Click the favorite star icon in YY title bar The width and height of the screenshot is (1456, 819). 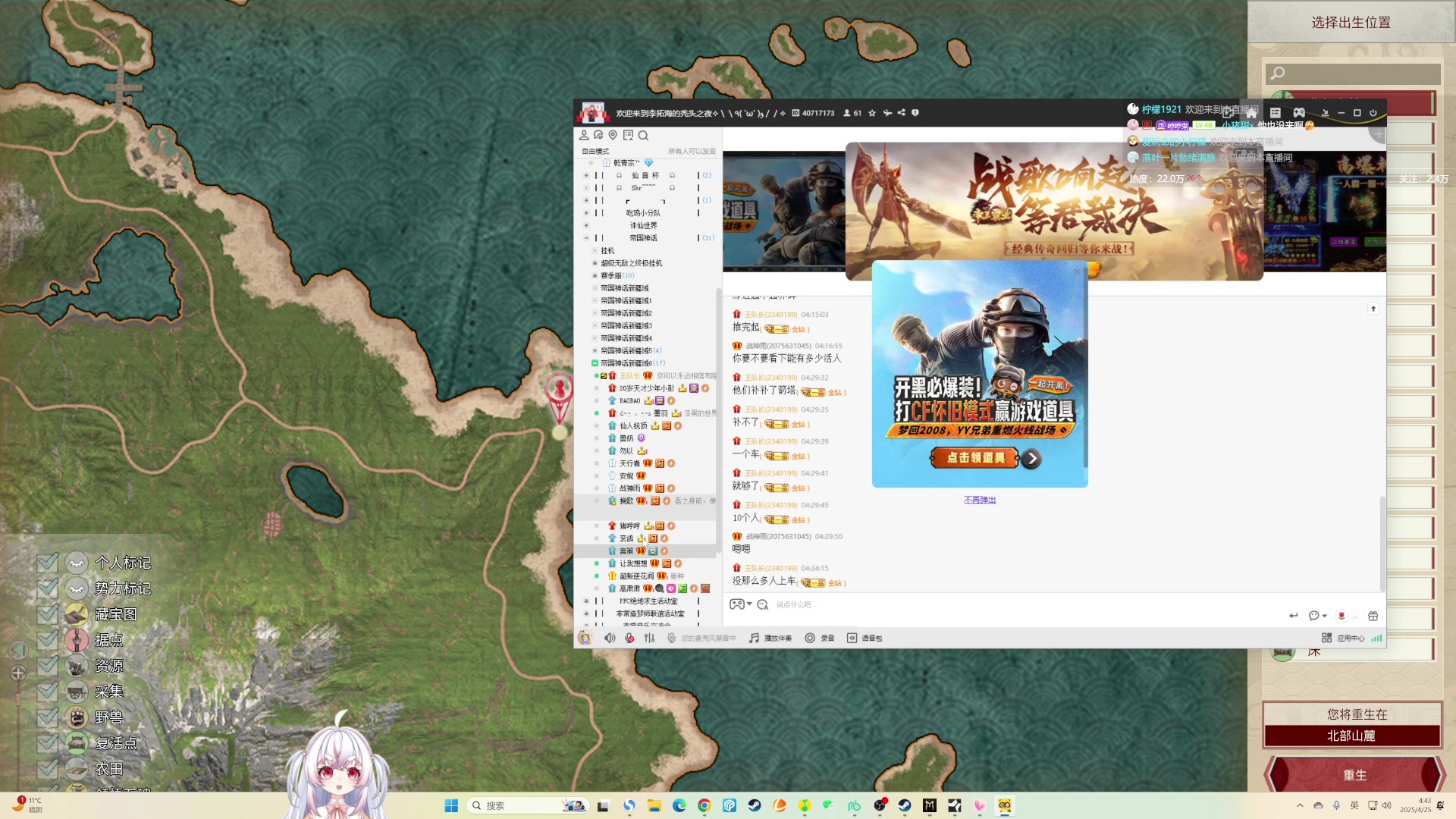pos(872,113)
